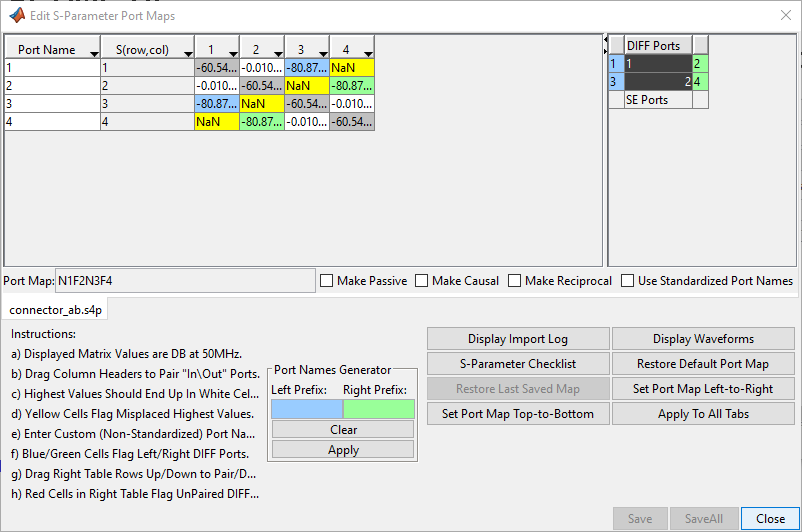This screenshot has height=532, width=802.
Task: Select gray -60.54 cell in row 4
Action: coord(352,122)
